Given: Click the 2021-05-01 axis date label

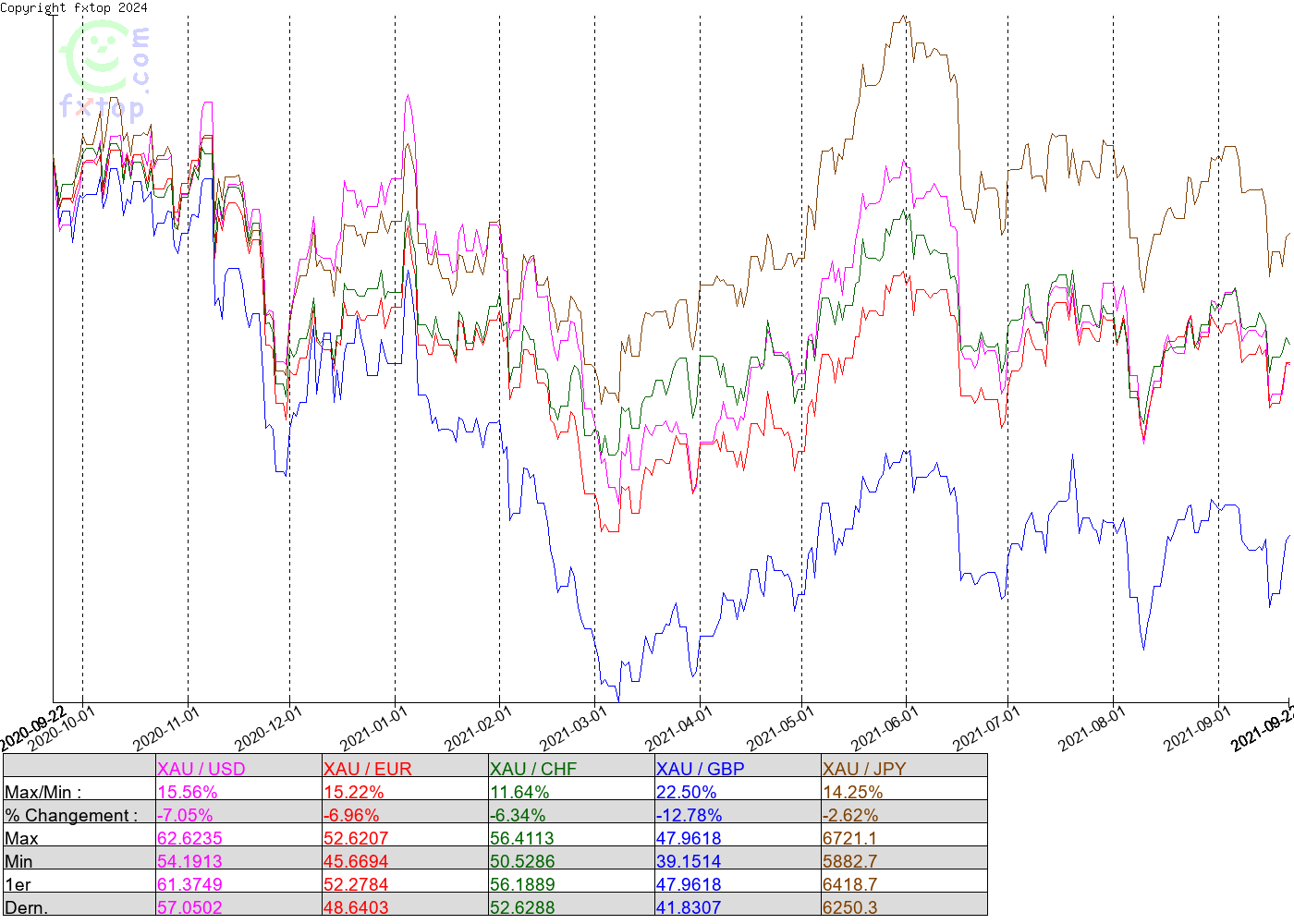Looking at the screenshot, I should click(780, 729).
